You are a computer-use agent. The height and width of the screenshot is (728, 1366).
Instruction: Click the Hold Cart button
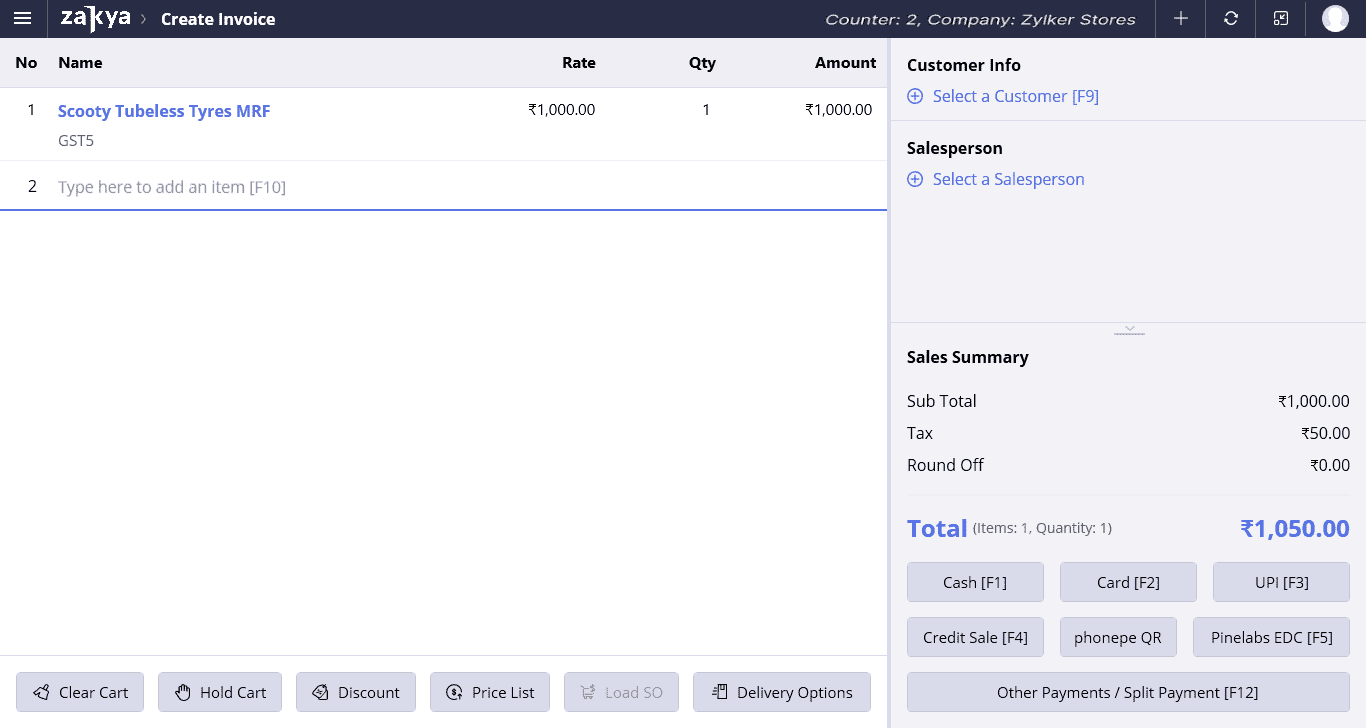point(220,692)
